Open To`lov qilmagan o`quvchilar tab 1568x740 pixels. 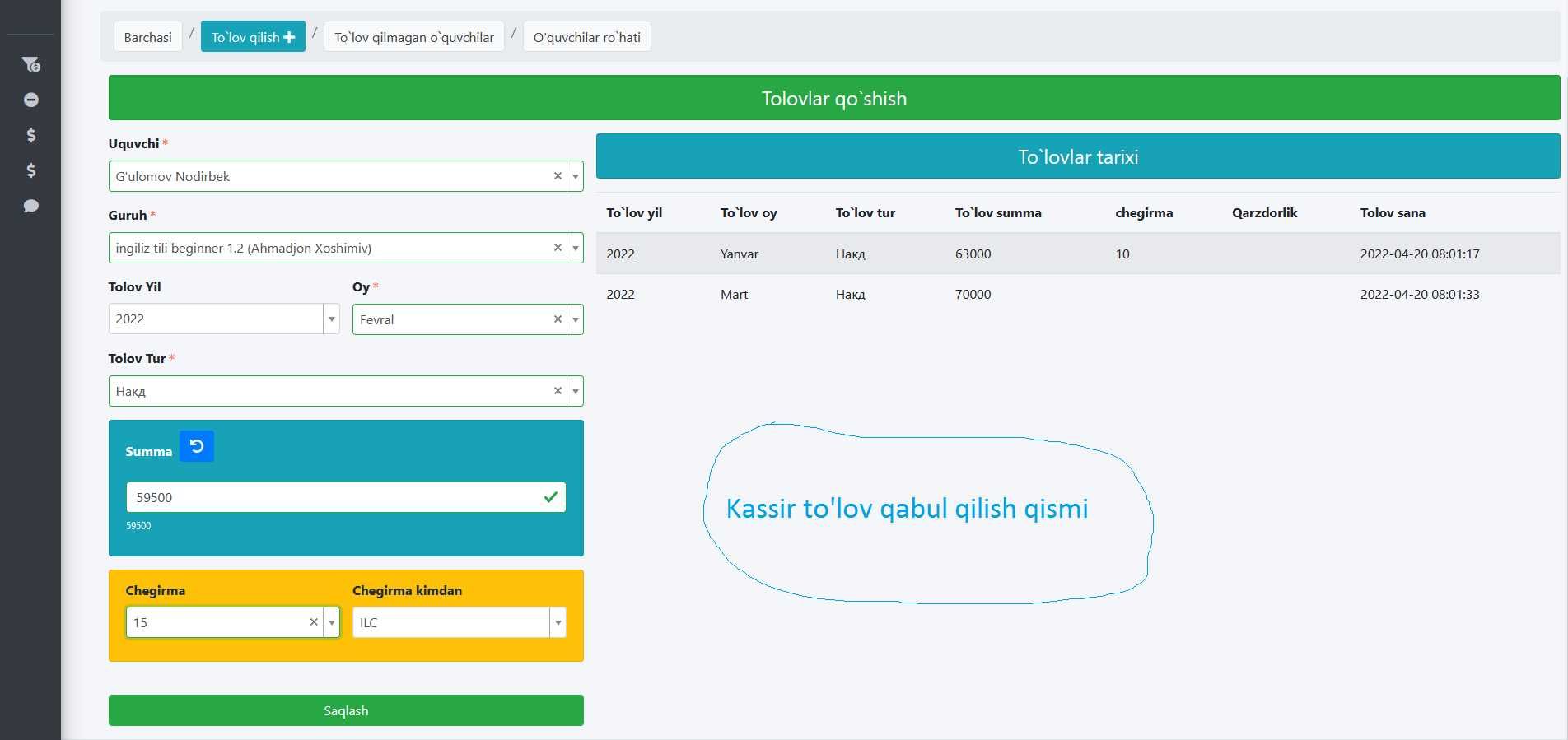click(x=414, y=37)
